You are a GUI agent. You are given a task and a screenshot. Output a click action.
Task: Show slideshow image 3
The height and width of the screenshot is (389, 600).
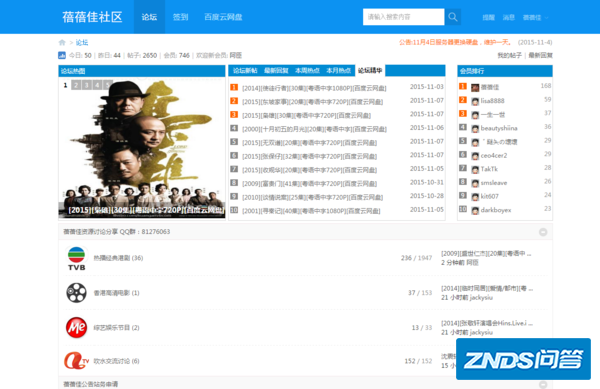(87, 85)
